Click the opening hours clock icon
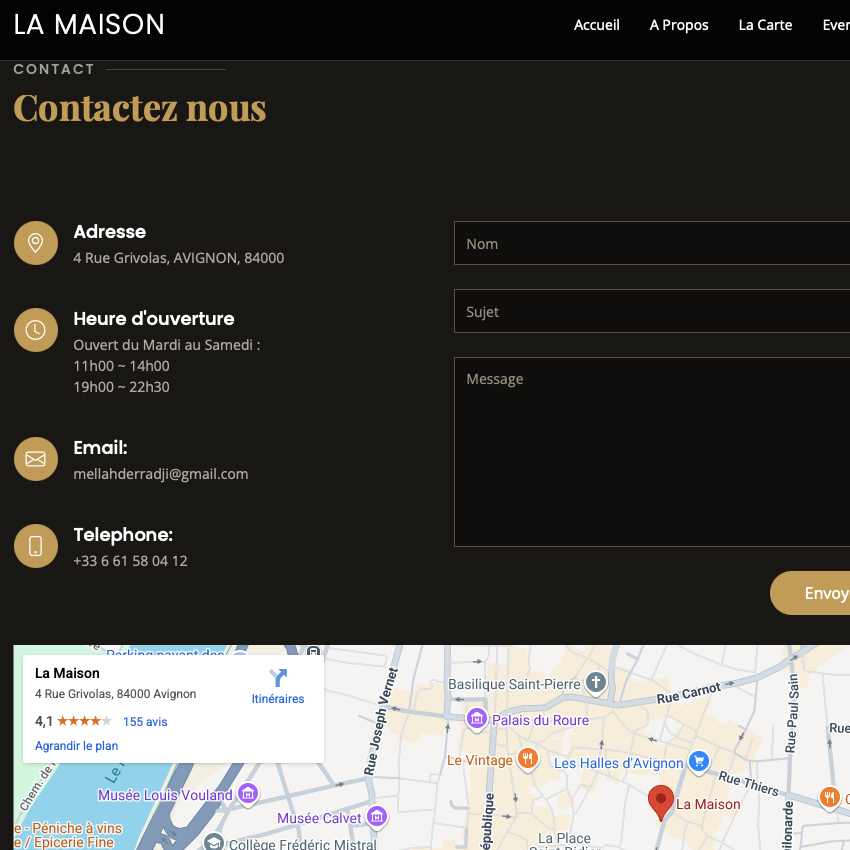Screen dimensions: 850x850 pos(36,330)
